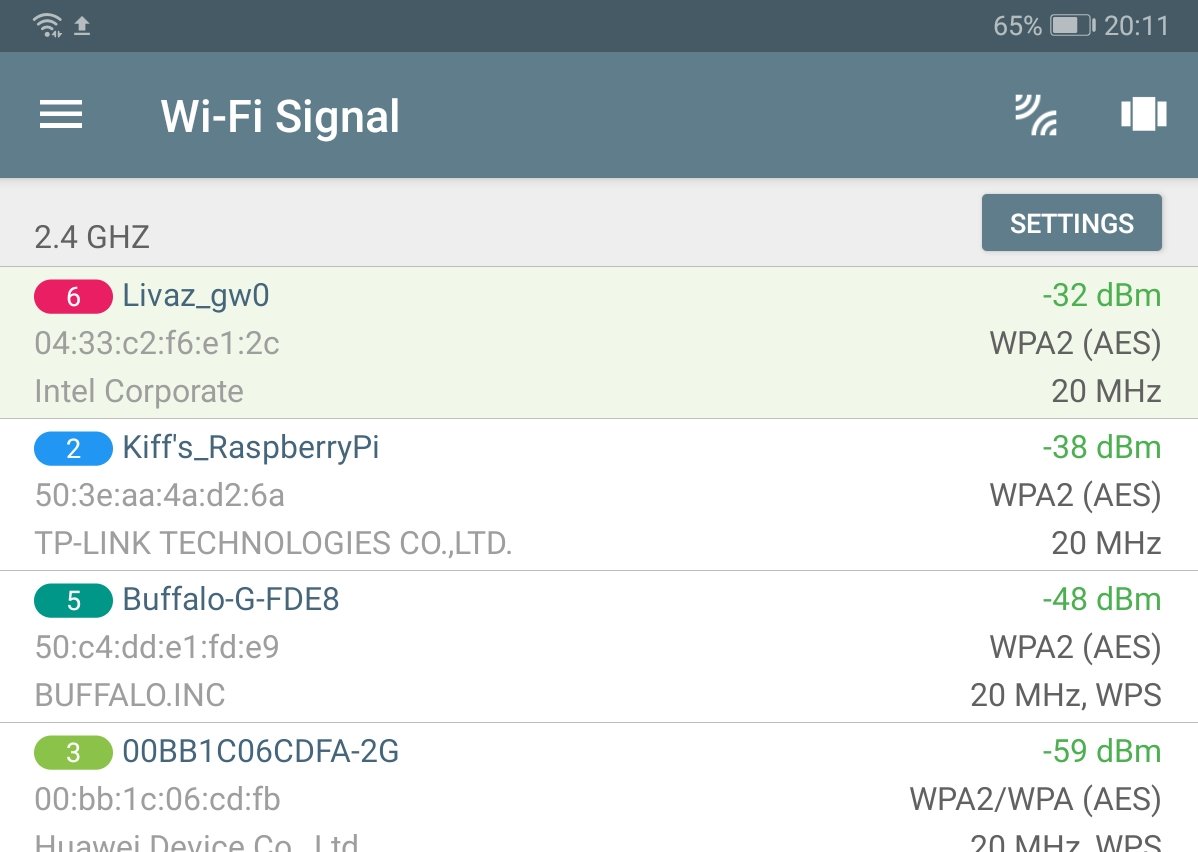The width and height of the screenshot is (1198, 852).
Task: Open the hamburger navigation menu
Action: (x=61, y=115)
